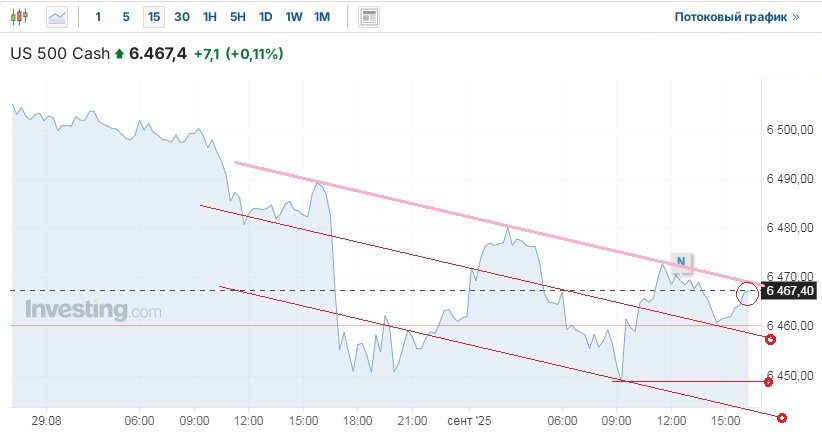Screen dimensions: 822x432
Task: Set the 1 minute timeframe
Action: pyautogui.click(x=98, y=17)
